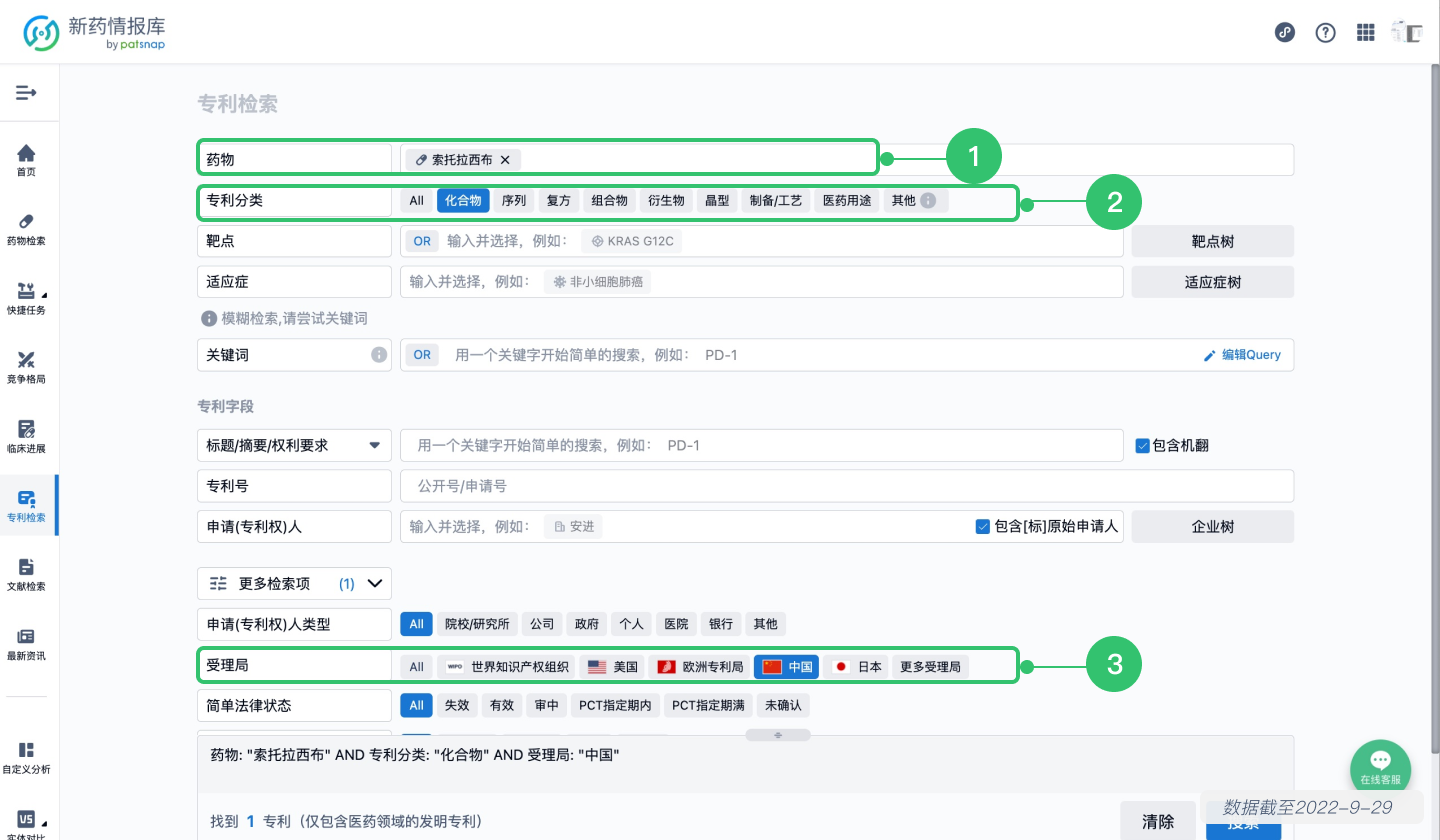Viewport: 1440px width, 840px height.
Task: Select 组合物 patent category
Action: pyautogui.click(x=609, y=201)
